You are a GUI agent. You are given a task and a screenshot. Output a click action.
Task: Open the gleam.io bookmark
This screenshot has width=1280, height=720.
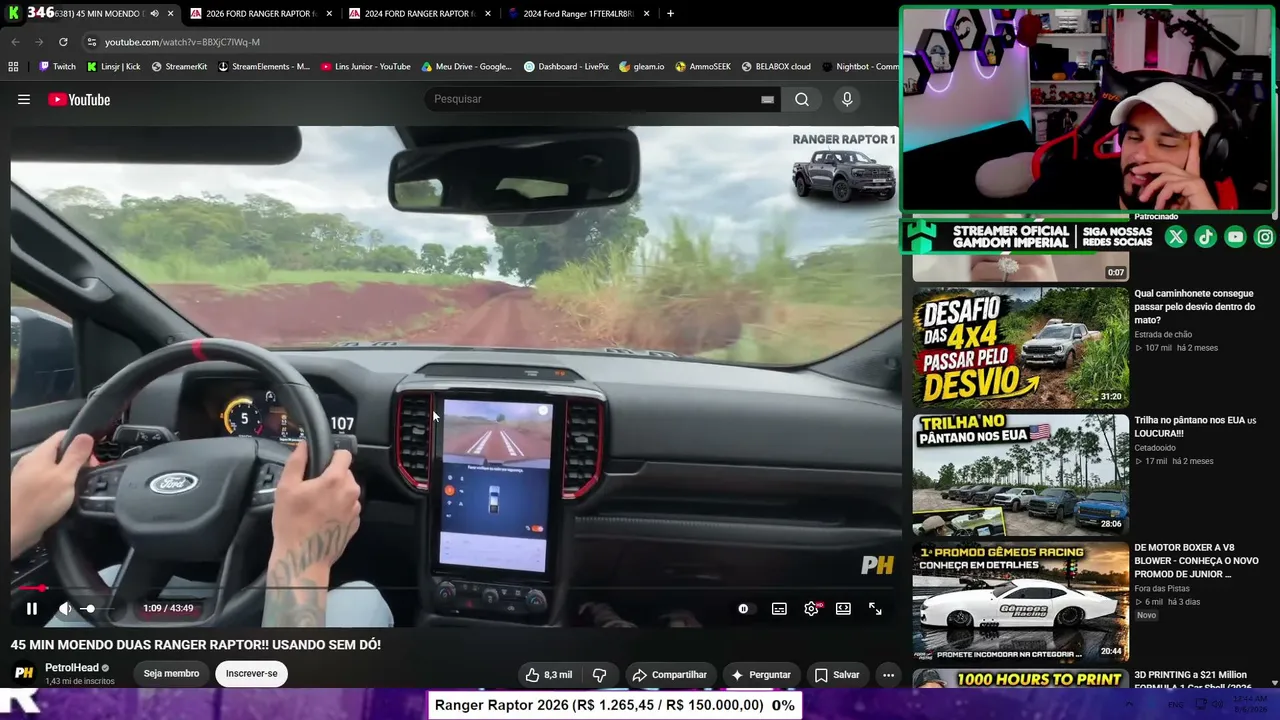(x=642, y=67)
